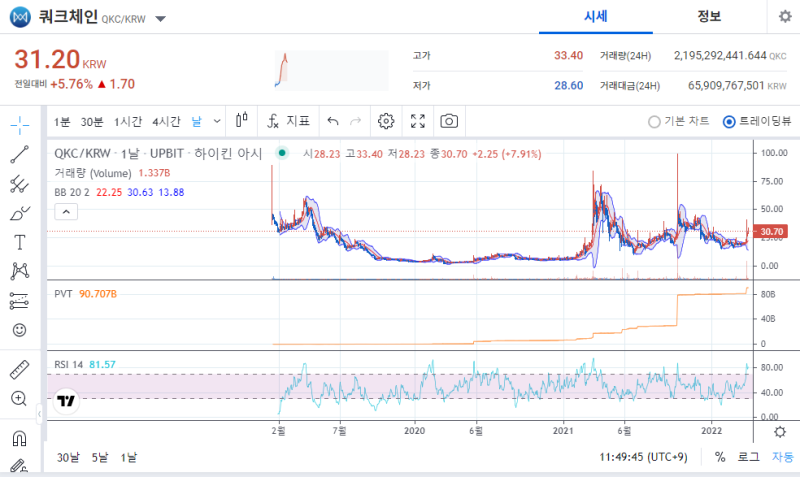
Task: Click the 거래량 (Volume) indicator legend
Action: tap(93, 173)
